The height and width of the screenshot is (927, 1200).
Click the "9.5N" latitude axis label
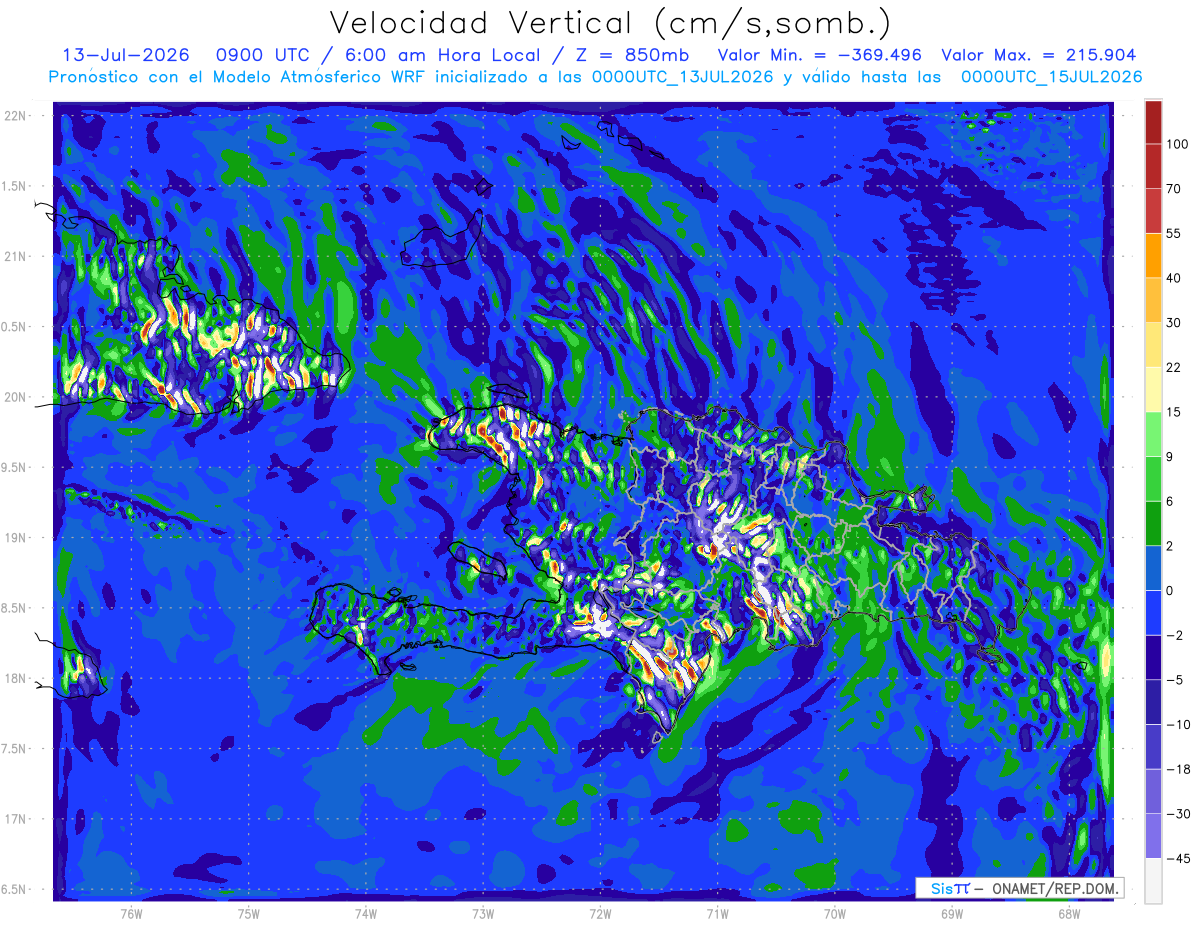click(x=14, y=468)
